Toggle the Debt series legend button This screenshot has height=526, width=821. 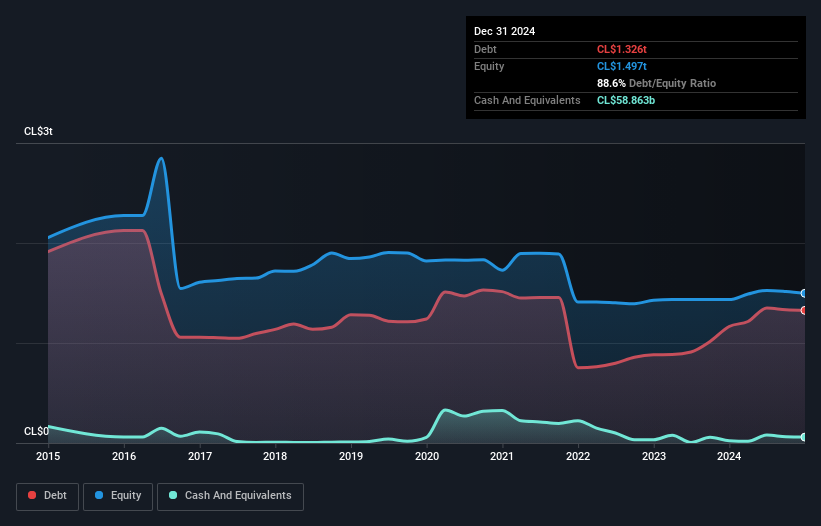point(47,496)
